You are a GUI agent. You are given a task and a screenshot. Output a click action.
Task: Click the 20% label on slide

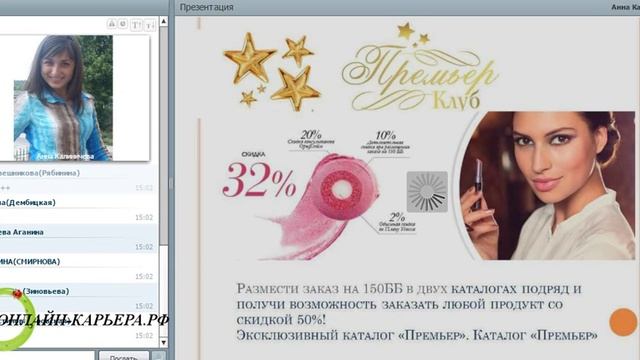click(311, 134)
